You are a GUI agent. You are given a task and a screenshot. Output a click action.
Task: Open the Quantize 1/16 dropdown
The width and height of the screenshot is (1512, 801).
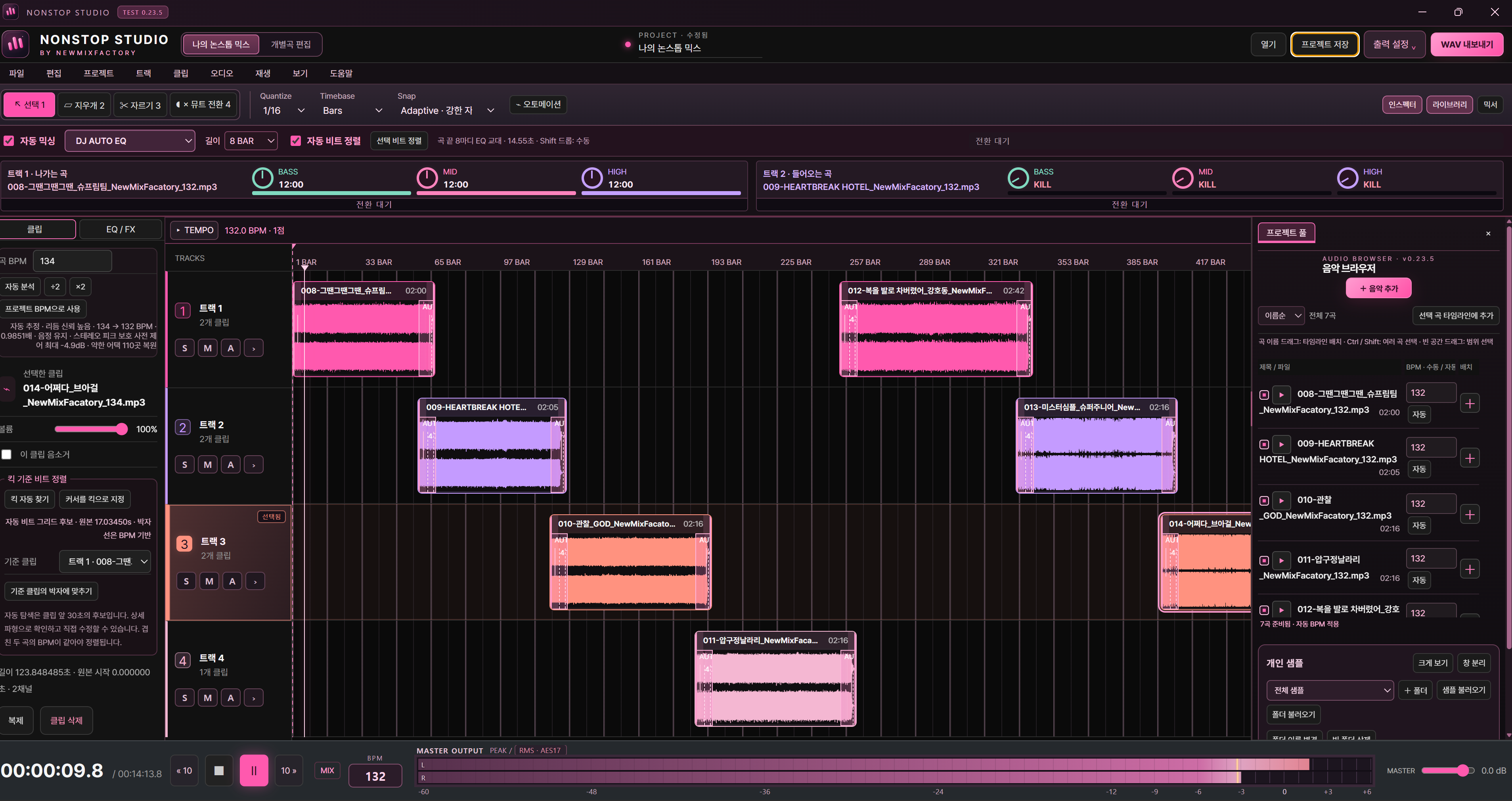(x=283, y=110)
